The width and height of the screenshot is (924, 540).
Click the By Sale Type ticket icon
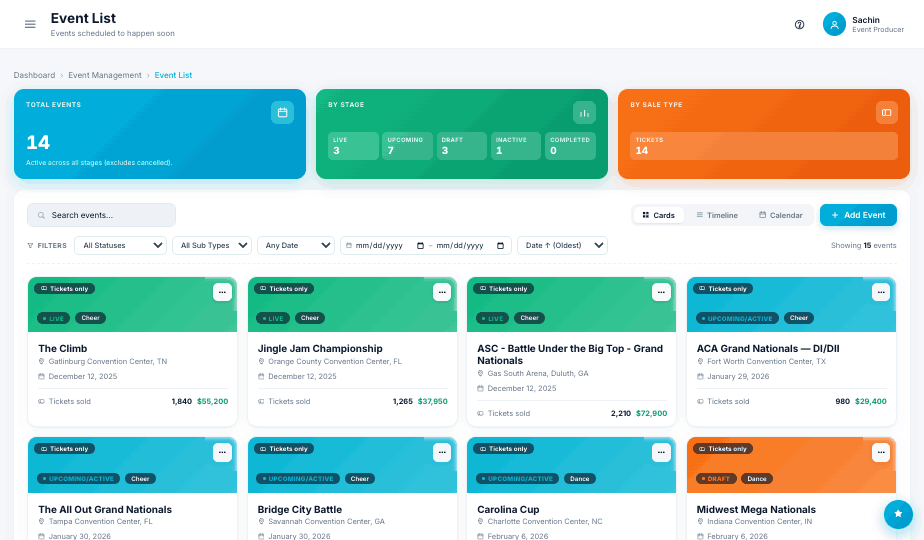click(886, 112)
